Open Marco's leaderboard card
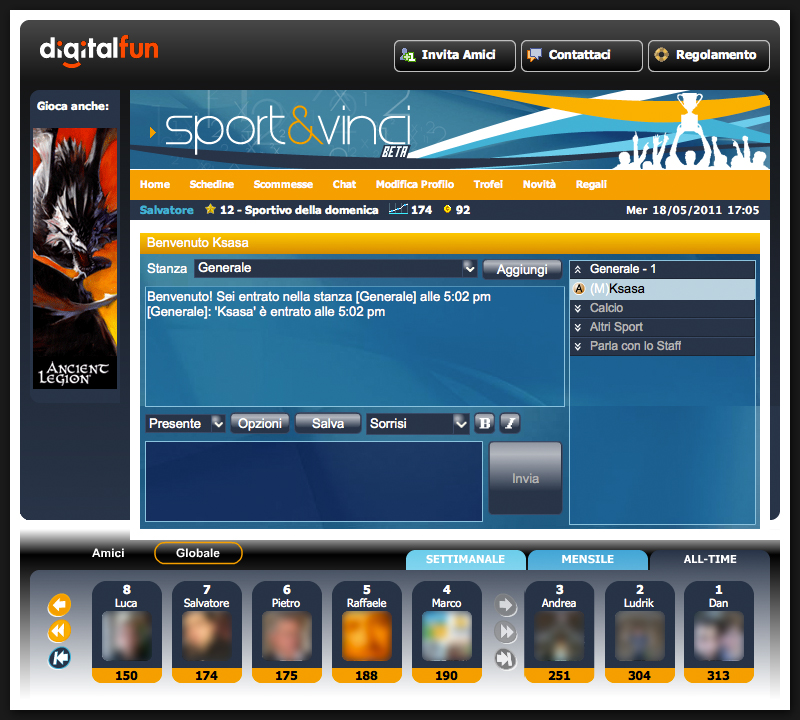The image size is (800, 720). (x=447, y=632)
